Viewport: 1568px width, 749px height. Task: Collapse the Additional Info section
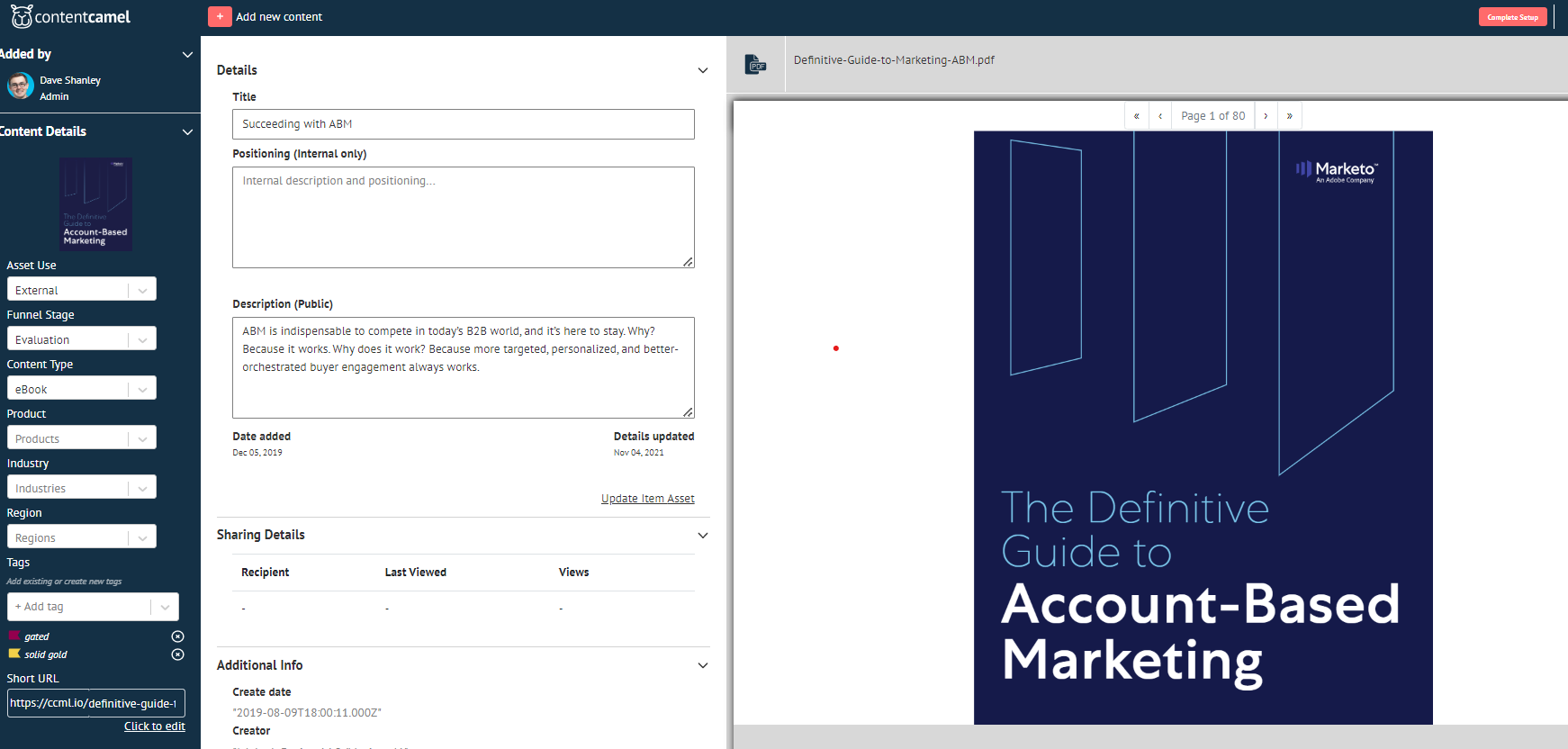point(703,666)
